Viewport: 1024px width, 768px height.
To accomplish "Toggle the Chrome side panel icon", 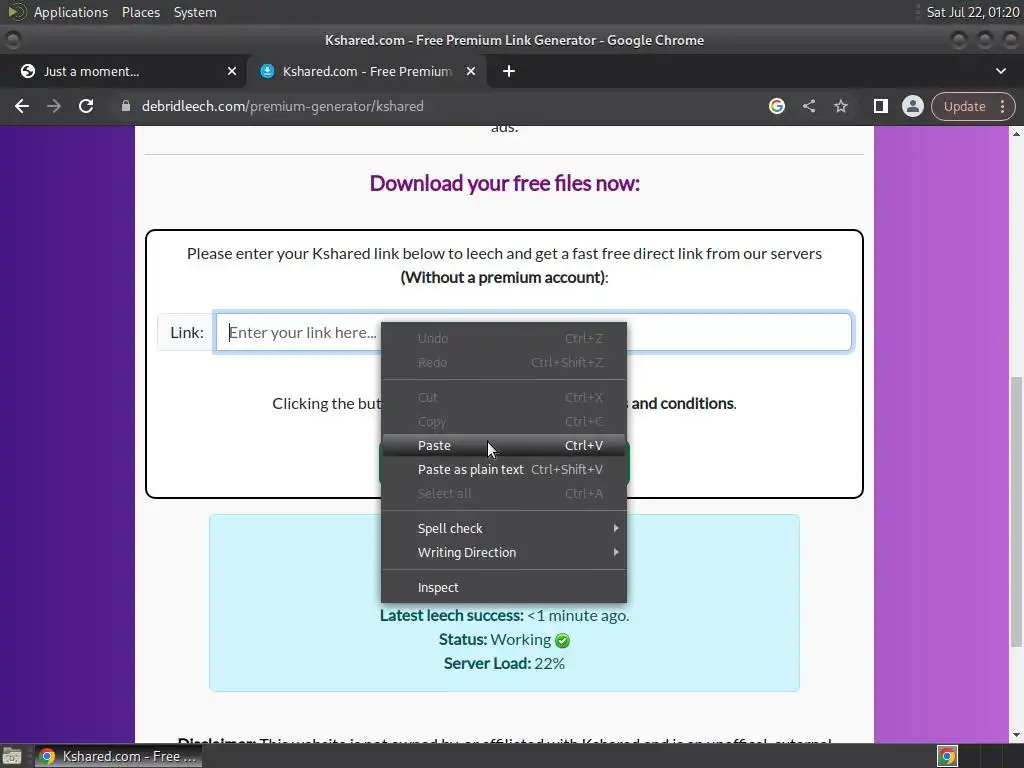I will click(x=880, y=106).
